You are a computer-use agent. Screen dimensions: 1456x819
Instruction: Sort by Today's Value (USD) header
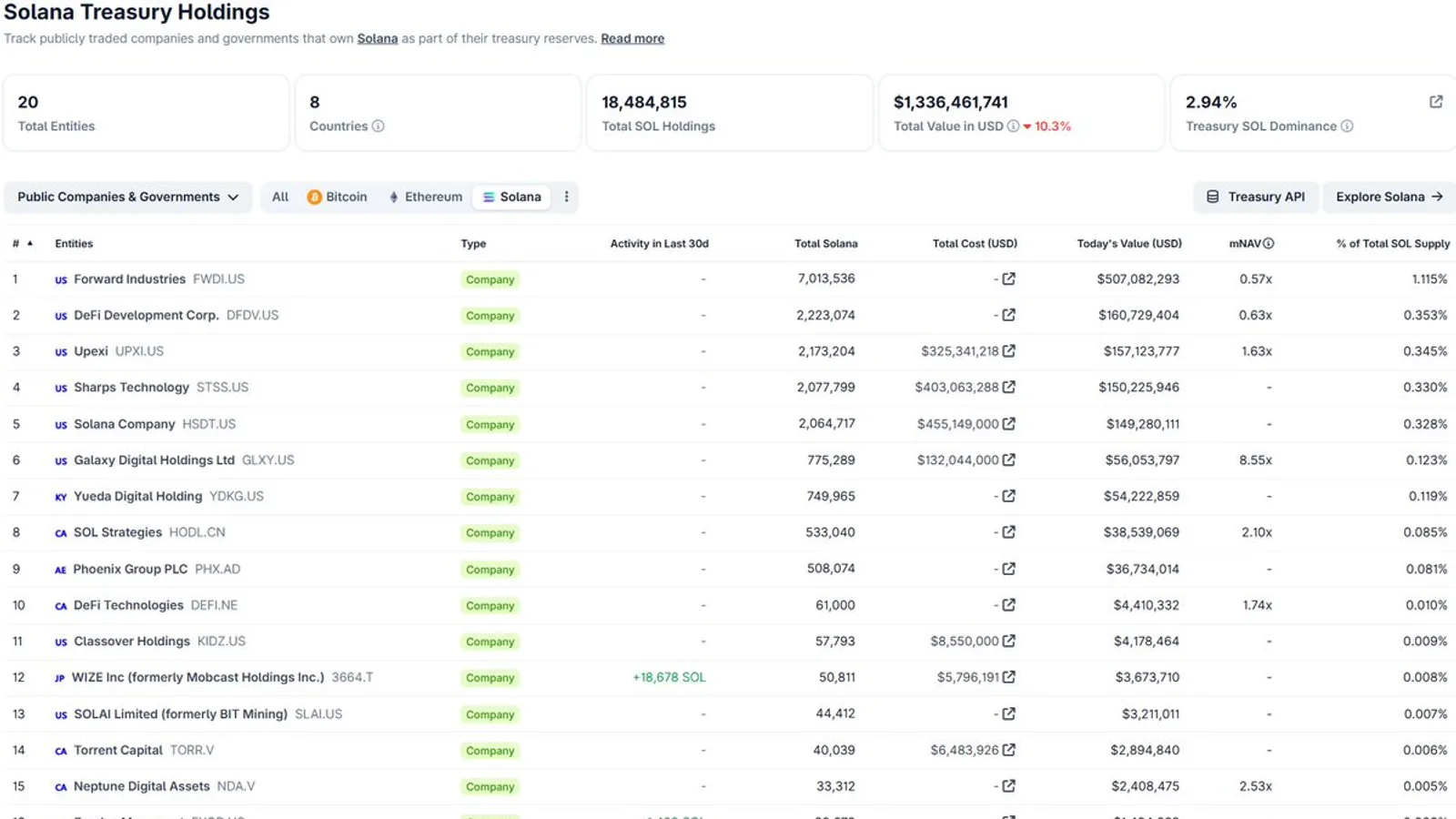(x=1129, y=244)
